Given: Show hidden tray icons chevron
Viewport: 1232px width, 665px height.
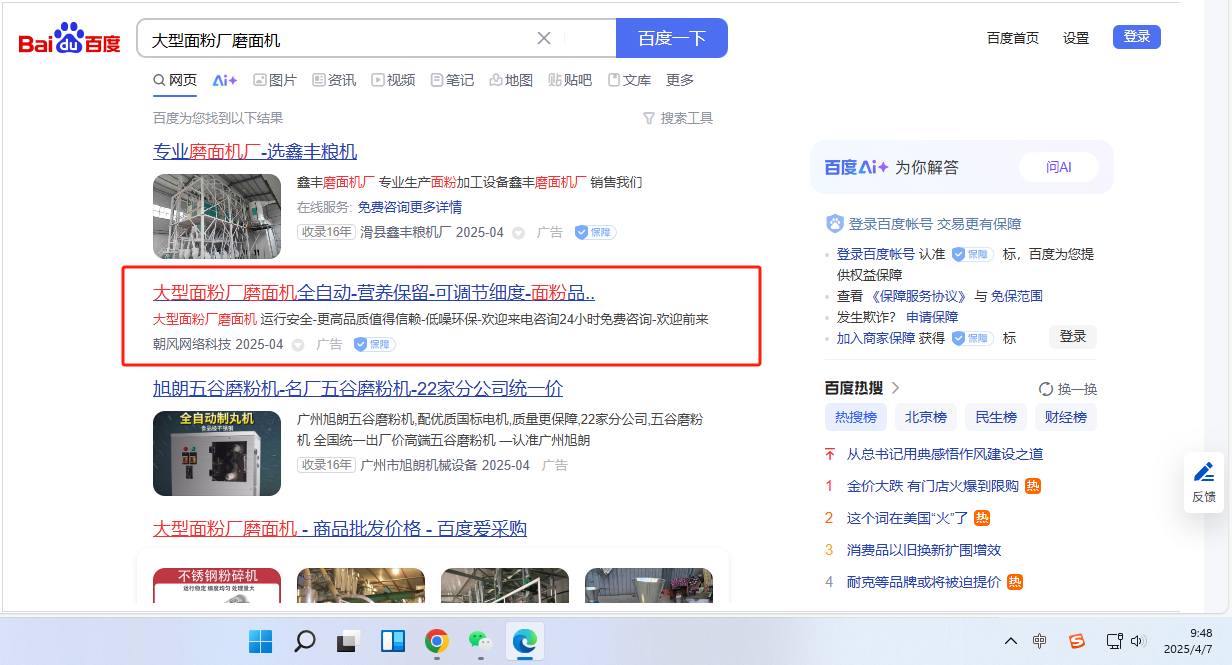Looking at the screenshot, I should (x=1011, y=641).
